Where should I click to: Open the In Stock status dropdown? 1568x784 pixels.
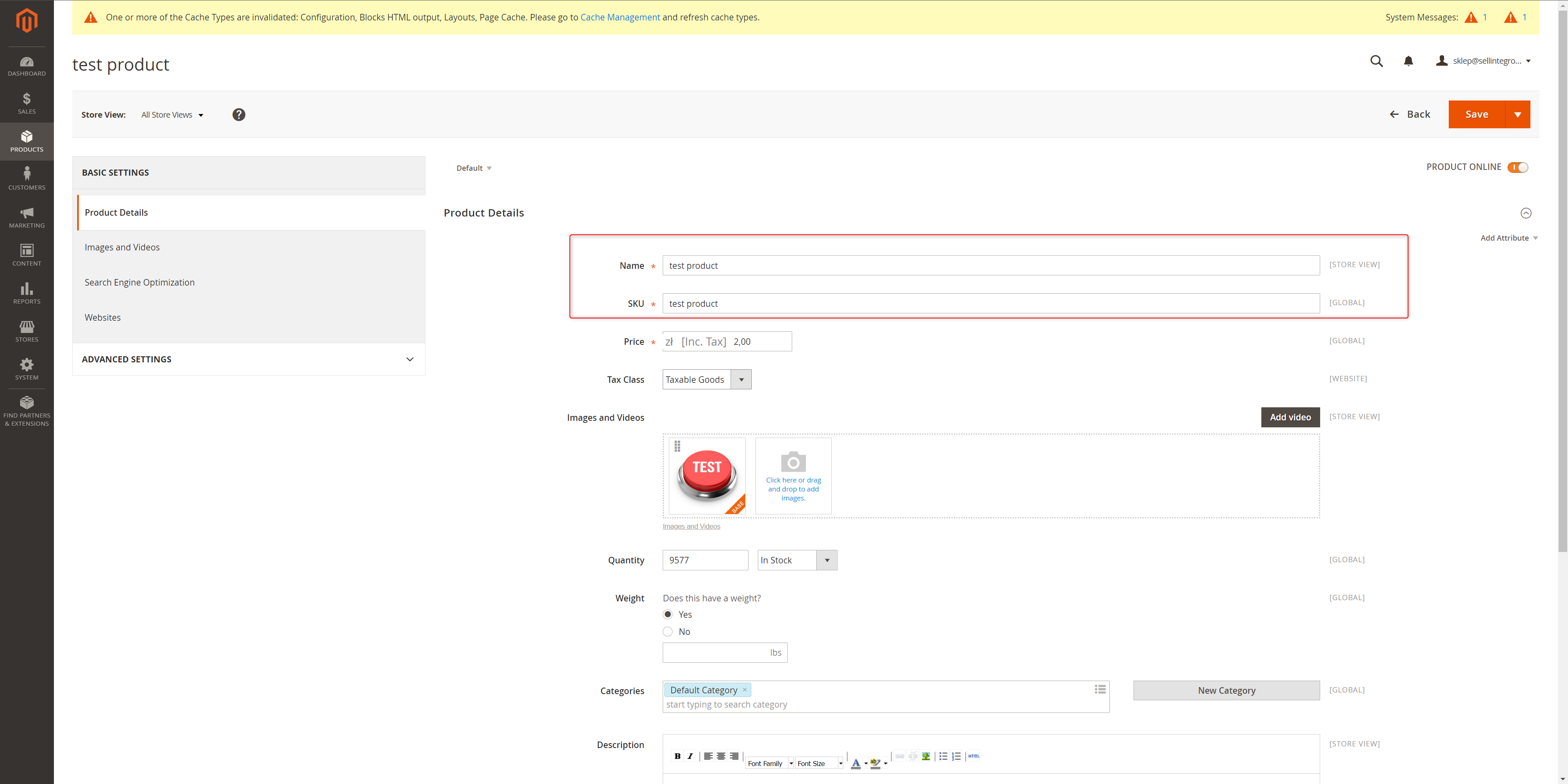point(797,561)
